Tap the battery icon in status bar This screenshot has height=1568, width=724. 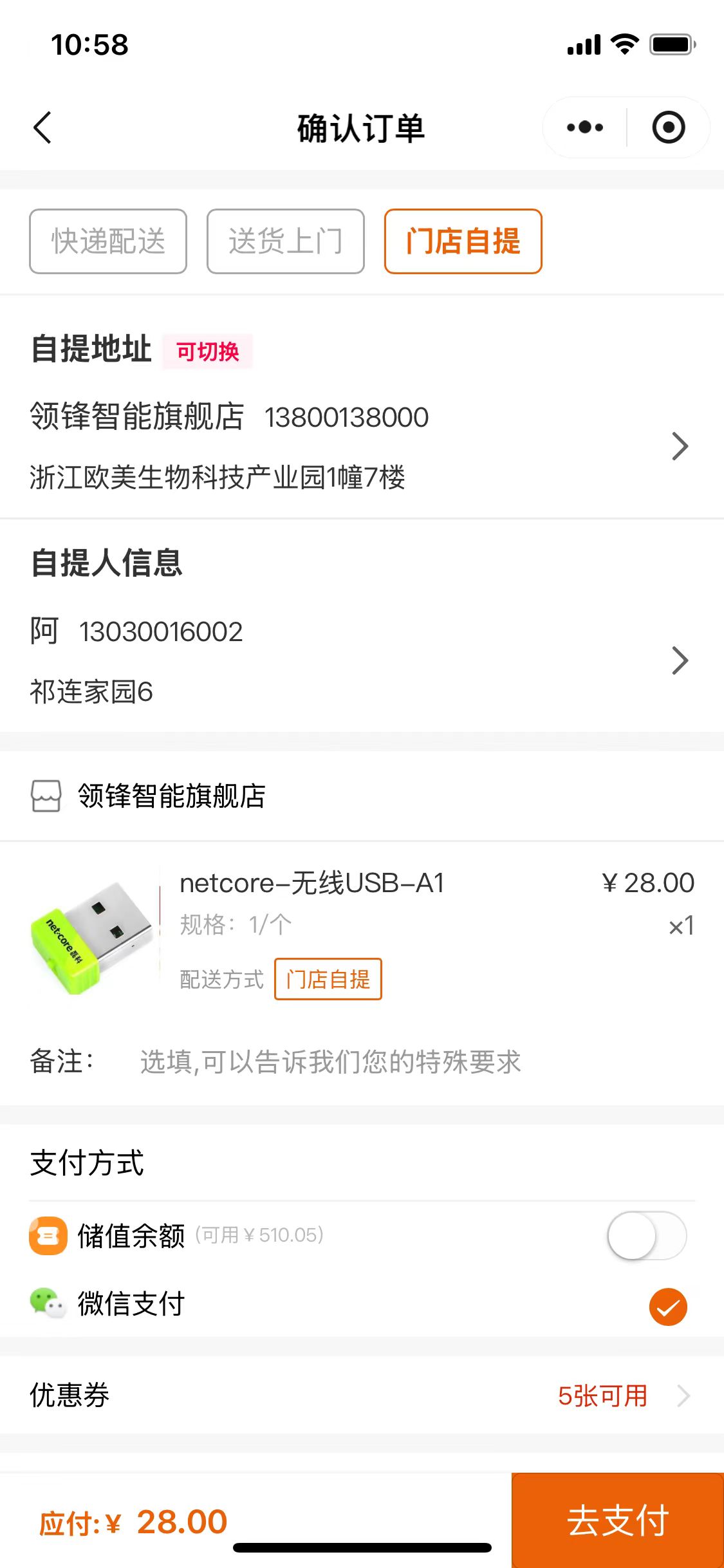point(672,45)
